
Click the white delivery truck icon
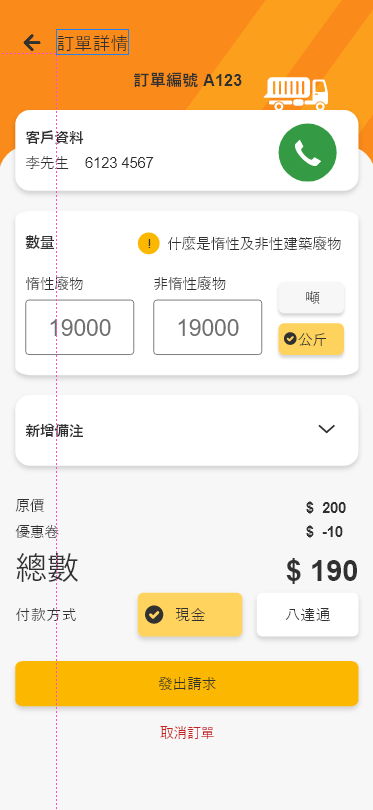coord(296,94)
